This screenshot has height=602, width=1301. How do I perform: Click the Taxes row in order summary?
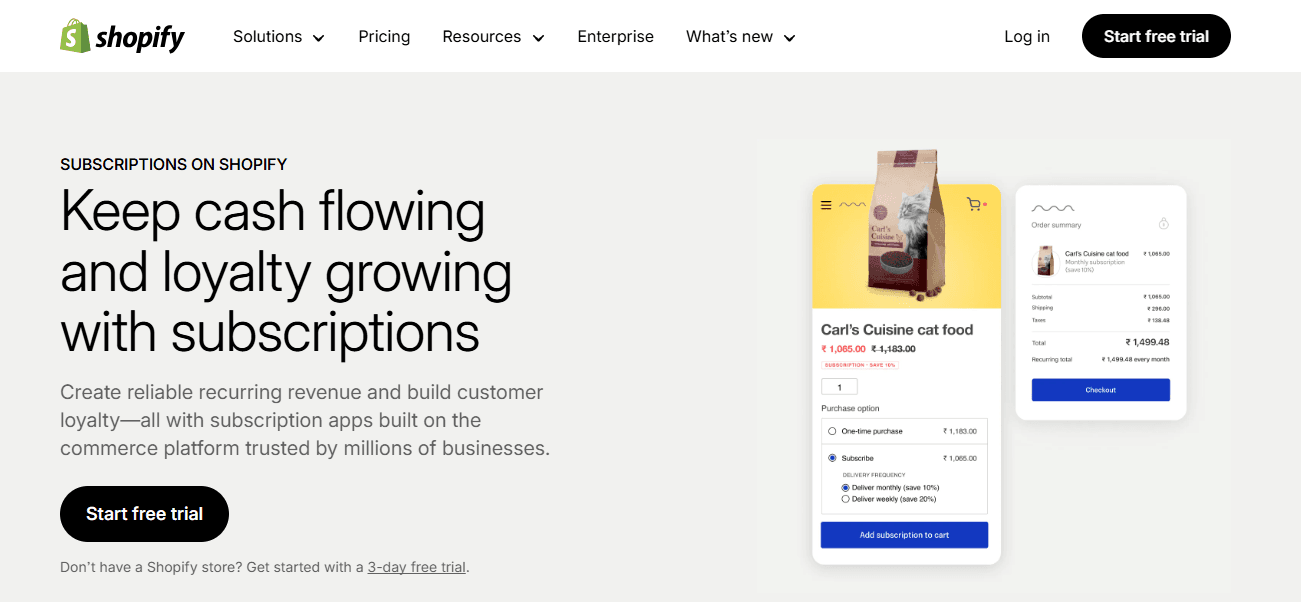pos(1100,320)
